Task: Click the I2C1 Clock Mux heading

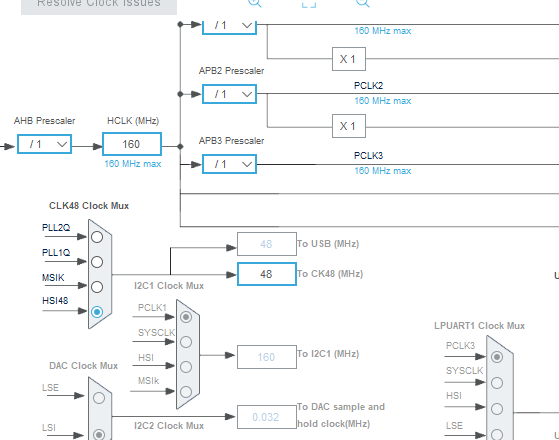Action: (169, 286)
